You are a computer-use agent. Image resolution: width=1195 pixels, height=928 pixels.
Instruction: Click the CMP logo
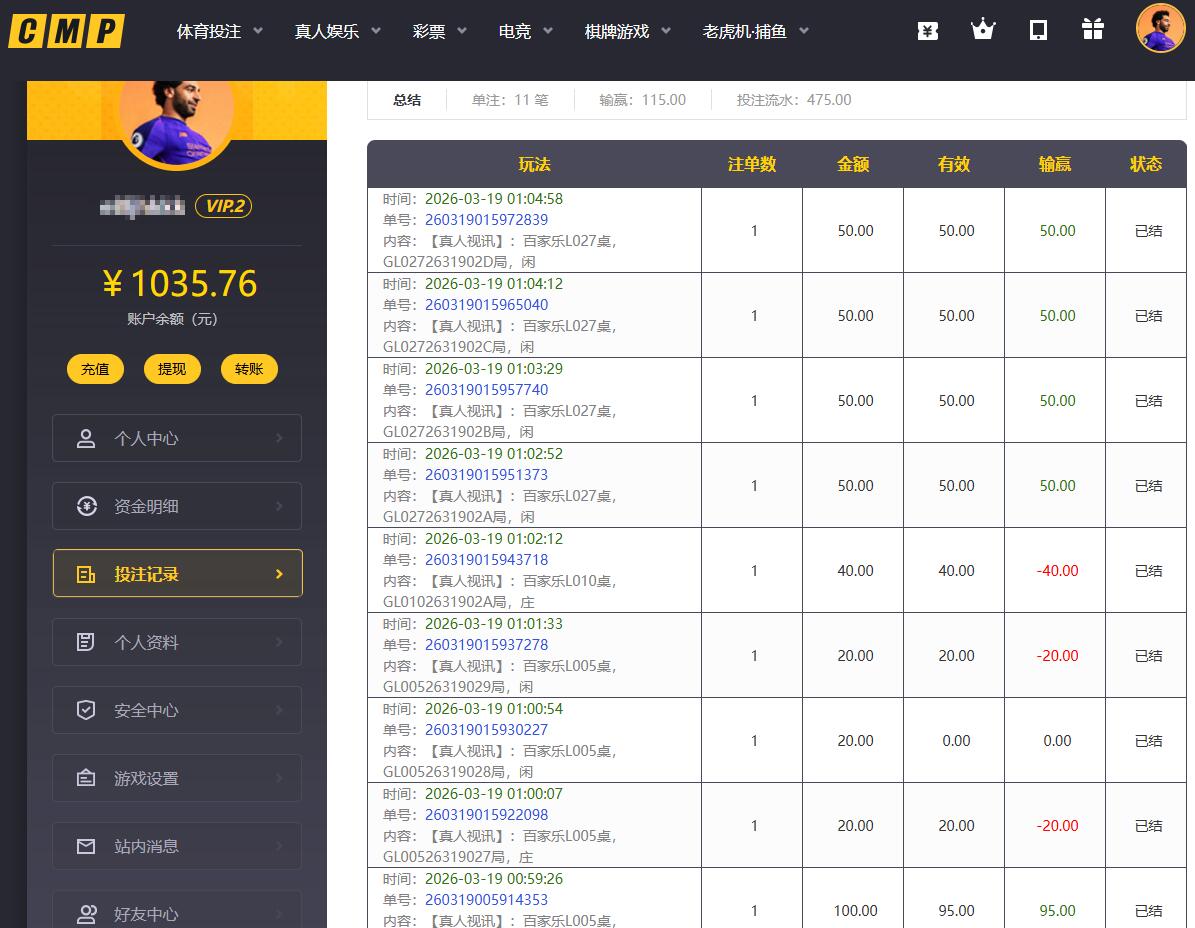[x=66, y=31]
